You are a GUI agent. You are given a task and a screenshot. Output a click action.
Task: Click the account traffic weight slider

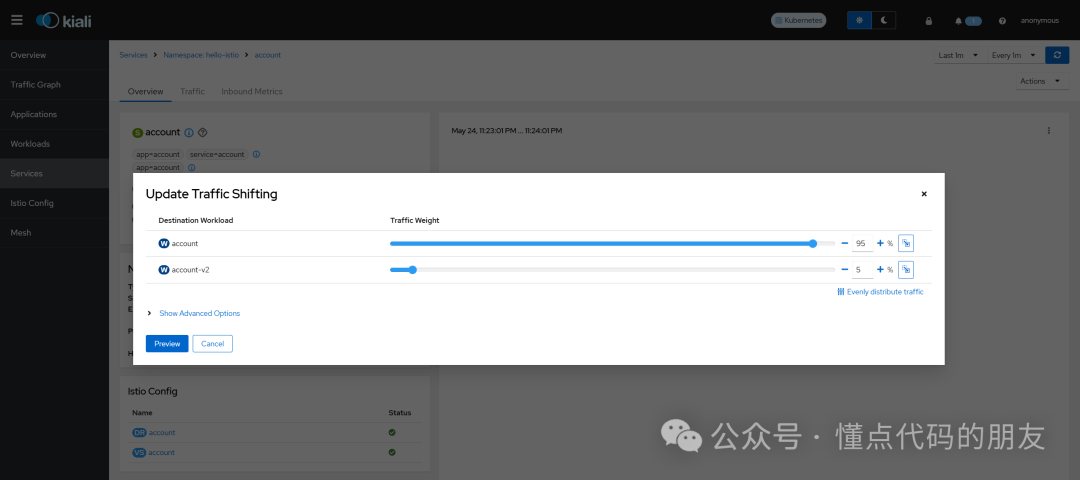[612, 243]
